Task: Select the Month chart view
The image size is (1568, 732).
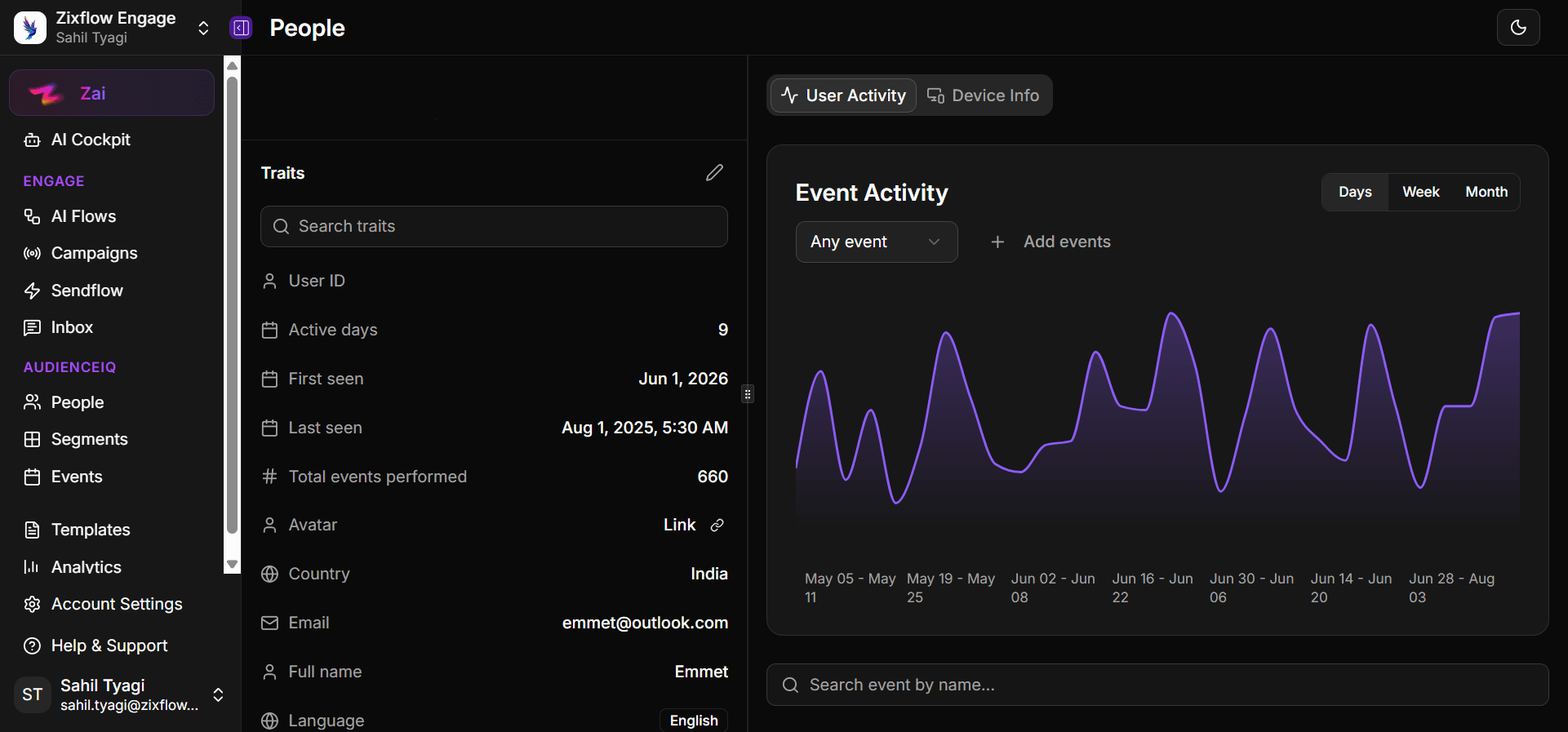Action: [1486, 192]
